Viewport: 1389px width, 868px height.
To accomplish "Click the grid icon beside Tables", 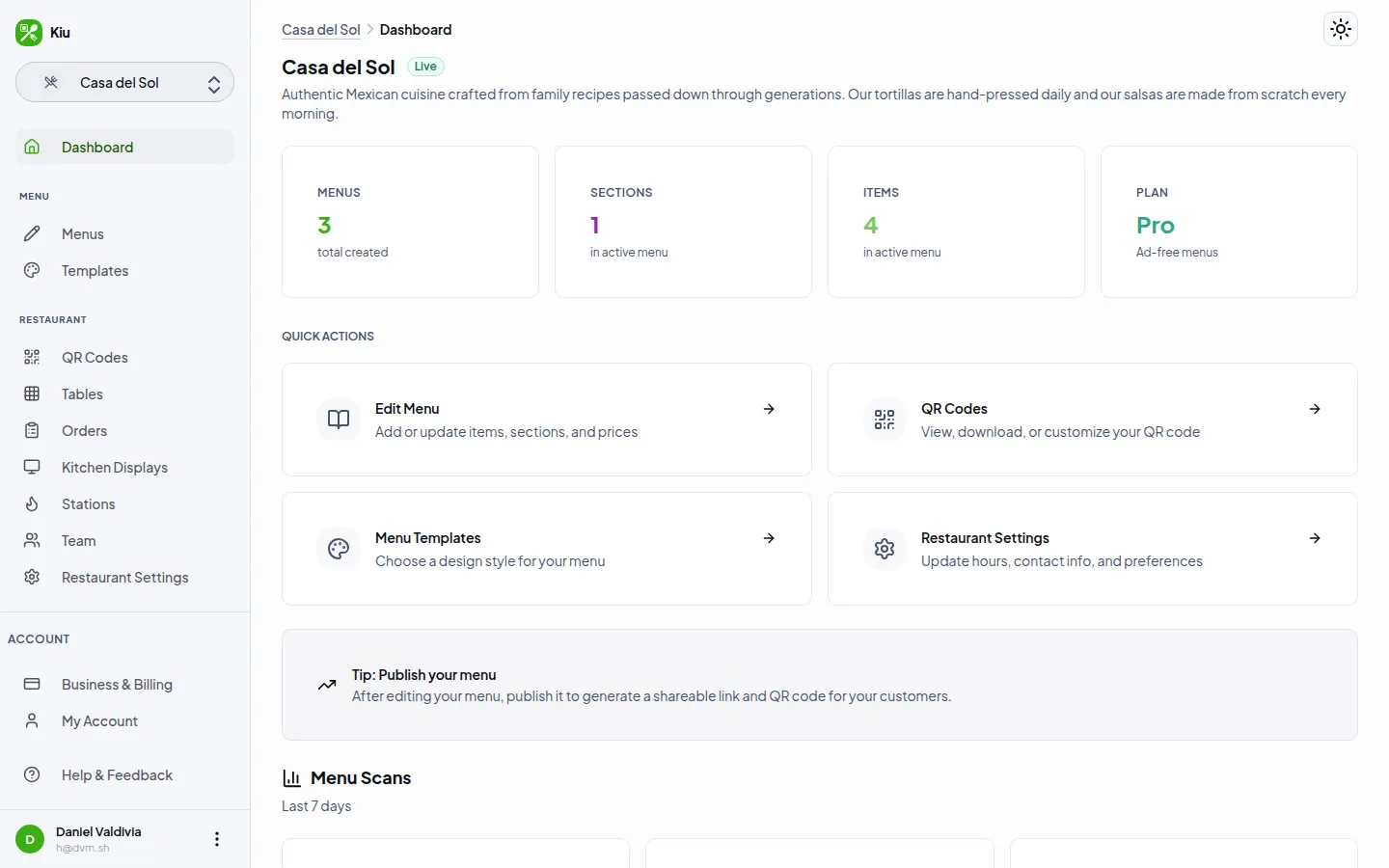I will 32,393.
